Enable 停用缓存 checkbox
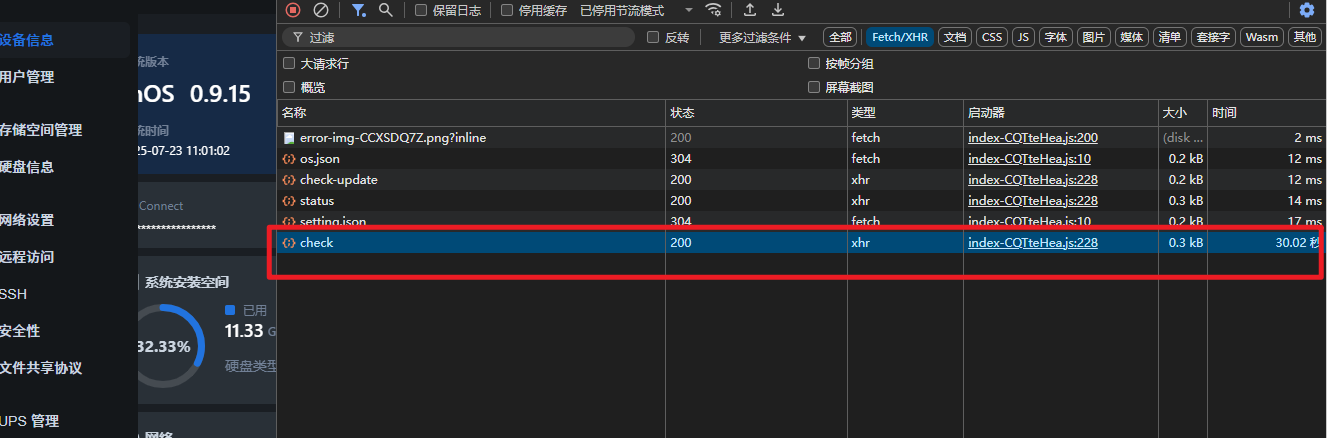Image resolution: width=1327 pixels, height=438 pixels. pos(507,10)
